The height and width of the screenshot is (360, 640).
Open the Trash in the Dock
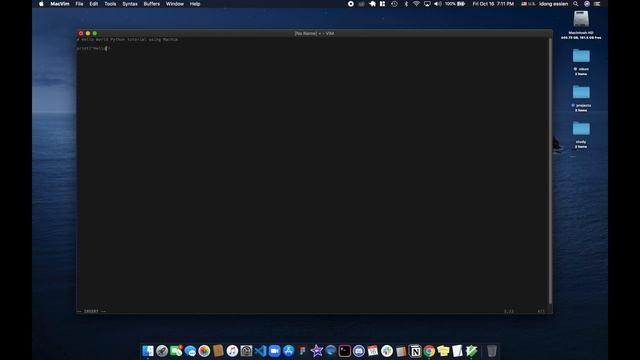click(x=492, y=351)
